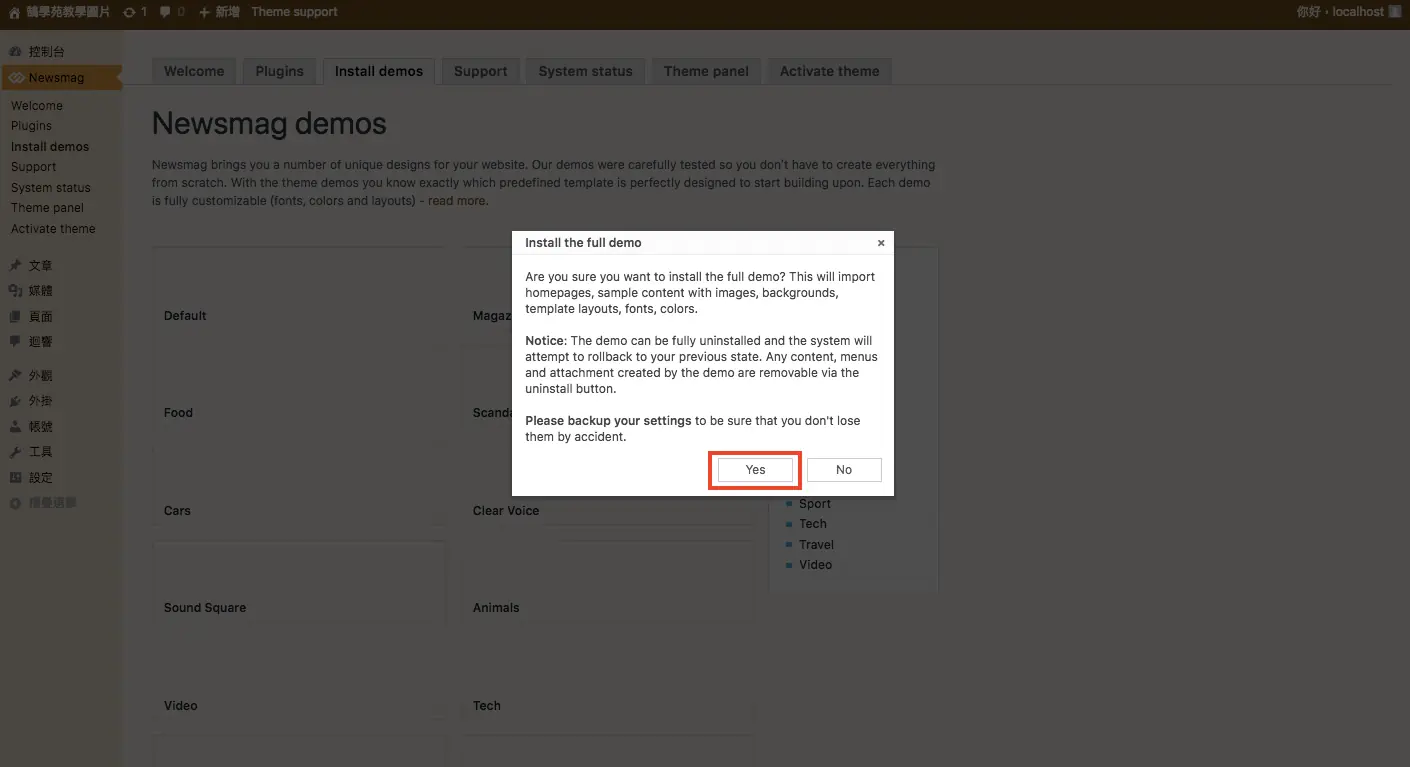Open the 外掛 plugins icon
The image size is (1410, 767).
pos(15,401)
